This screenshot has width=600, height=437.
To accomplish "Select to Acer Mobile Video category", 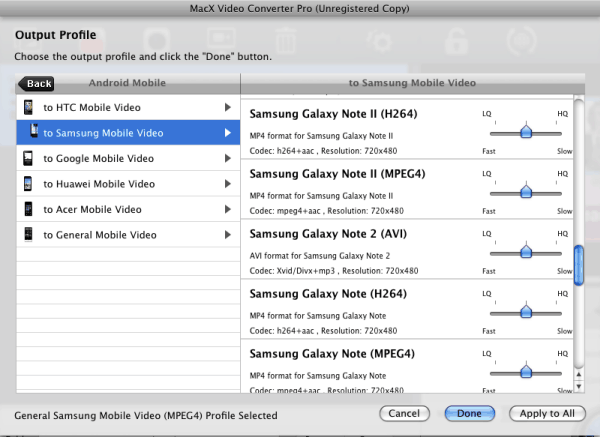I will (x=128, y=209).
